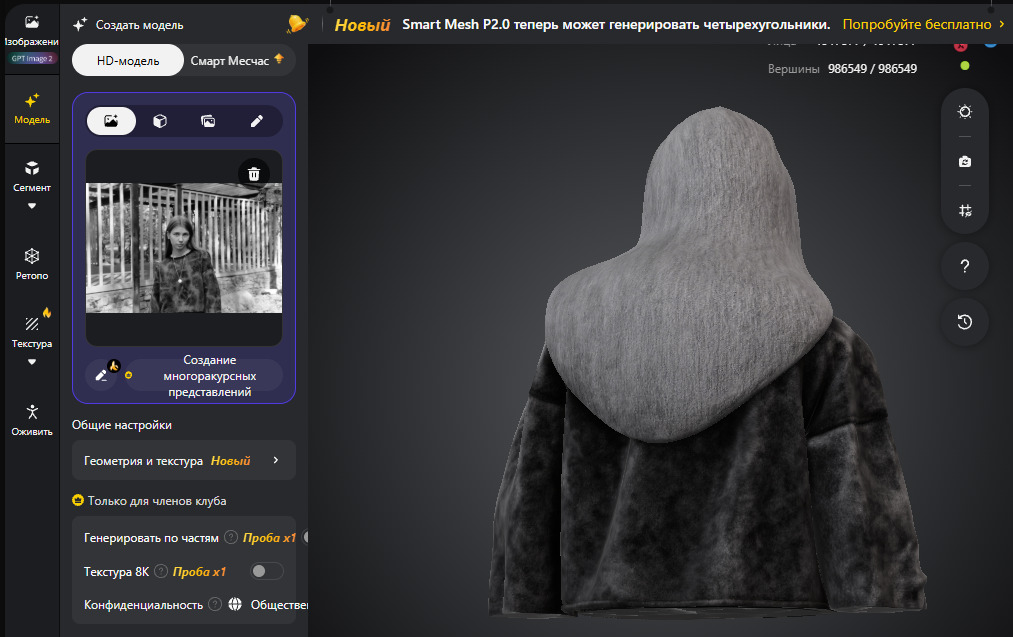Open the Ретопо sidebar tool
The width and height of the screenshot is (1013, 637).
tap(32, 264)
